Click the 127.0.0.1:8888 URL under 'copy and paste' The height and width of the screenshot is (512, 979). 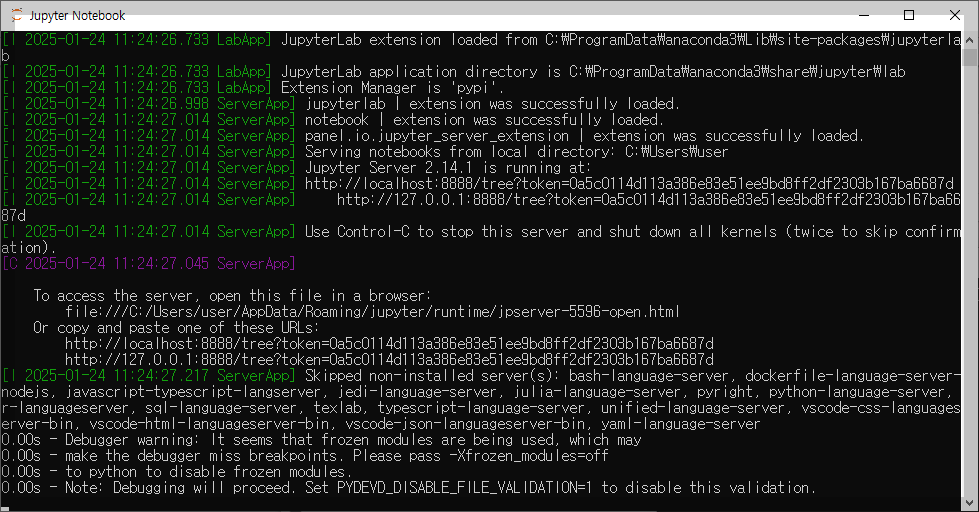coord(389,360)
